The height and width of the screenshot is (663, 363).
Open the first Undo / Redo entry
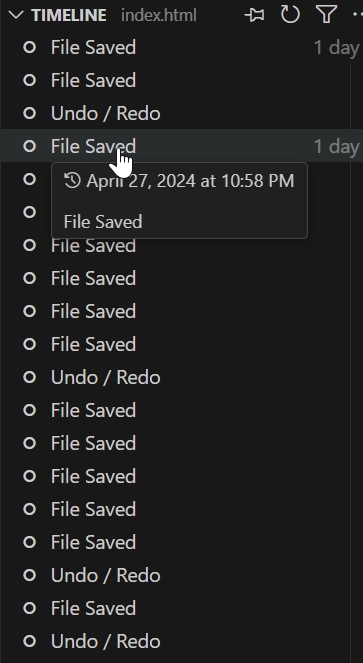pos(182,113)
